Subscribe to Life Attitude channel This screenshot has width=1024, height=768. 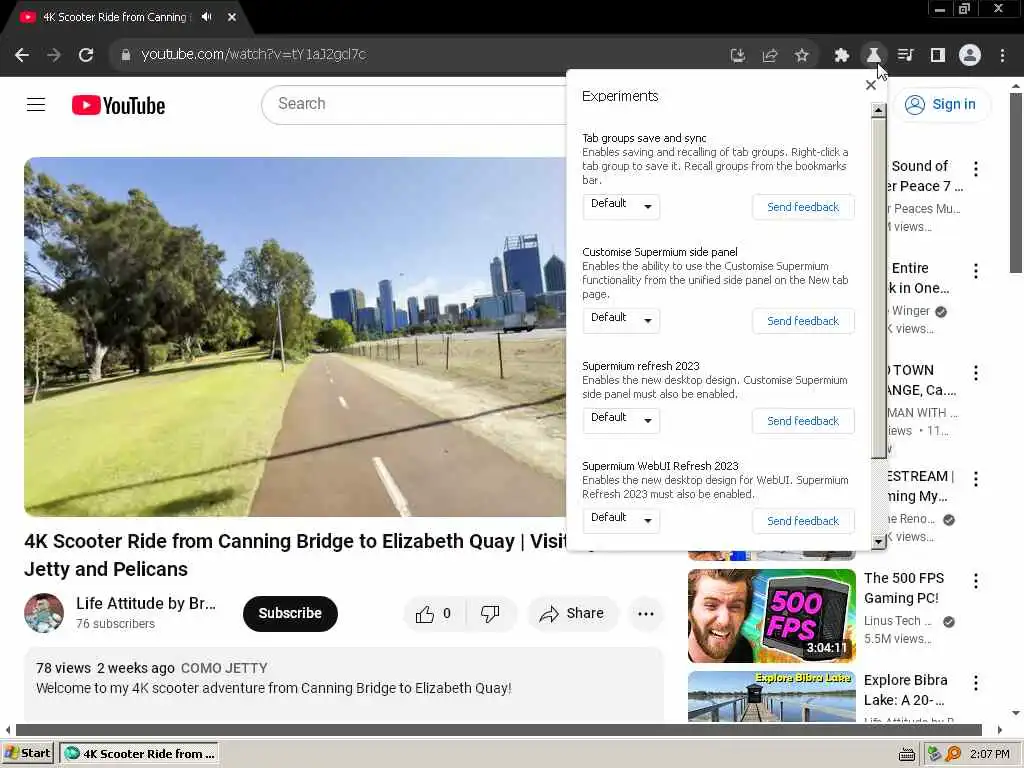[x=290, y=613]
